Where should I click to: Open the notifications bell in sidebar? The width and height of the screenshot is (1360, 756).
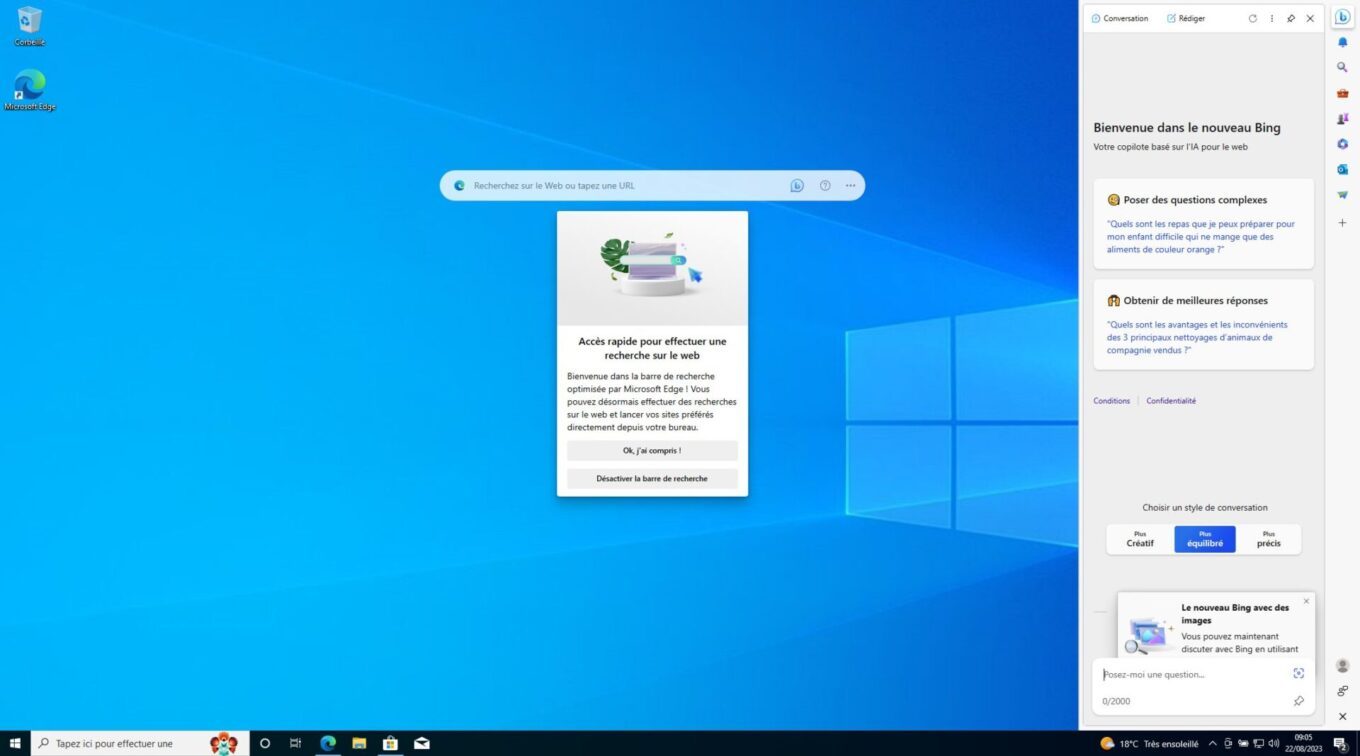[1343, 42]
